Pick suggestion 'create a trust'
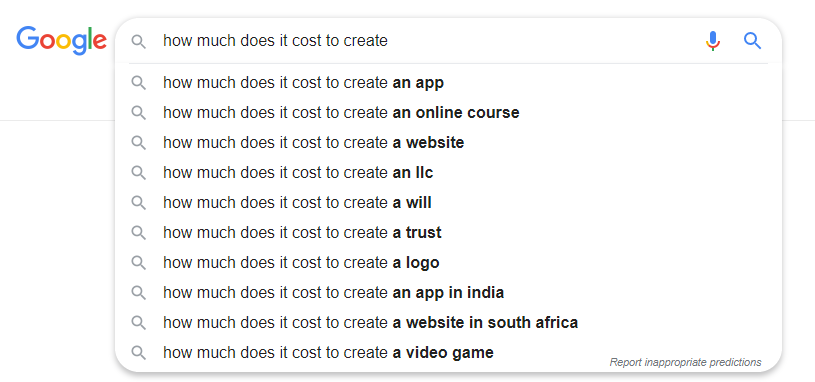The image size is (815, 382). [448, 232]
